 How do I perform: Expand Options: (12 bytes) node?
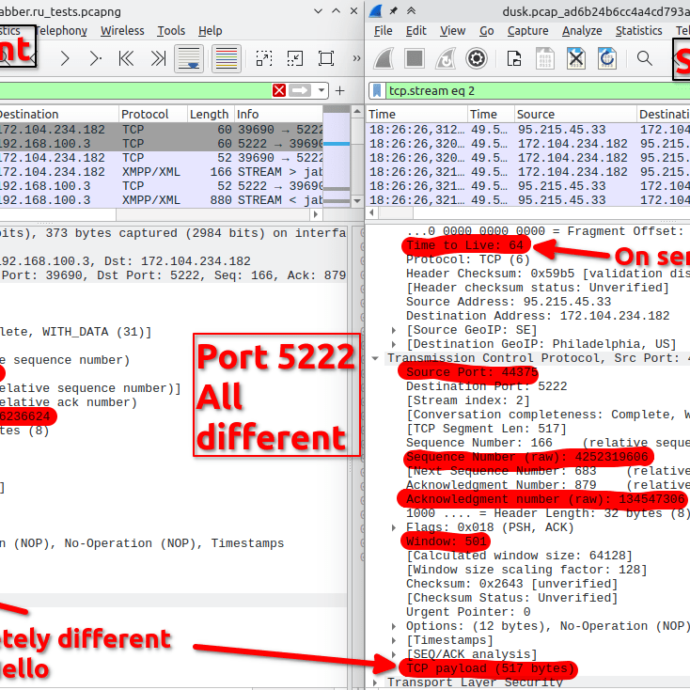click(393, 626)
